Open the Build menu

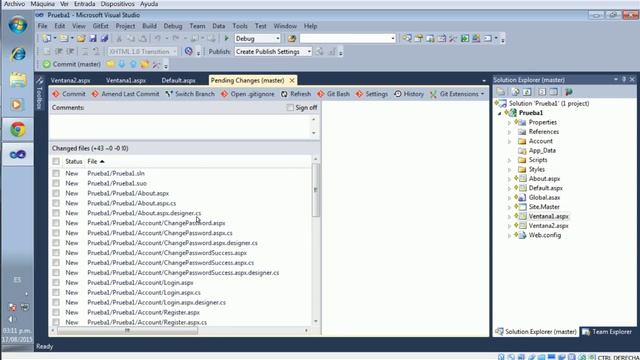coord(149,26)
